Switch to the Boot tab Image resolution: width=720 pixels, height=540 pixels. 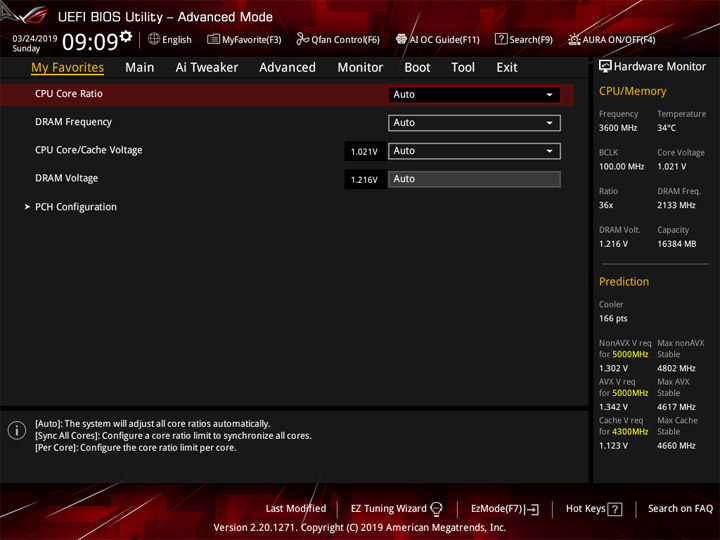pos(417,68)
